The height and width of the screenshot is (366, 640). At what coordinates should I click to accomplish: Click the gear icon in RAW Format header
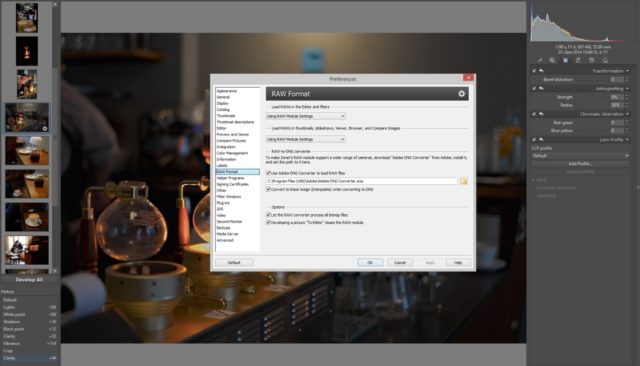click(x=461, y=94)
